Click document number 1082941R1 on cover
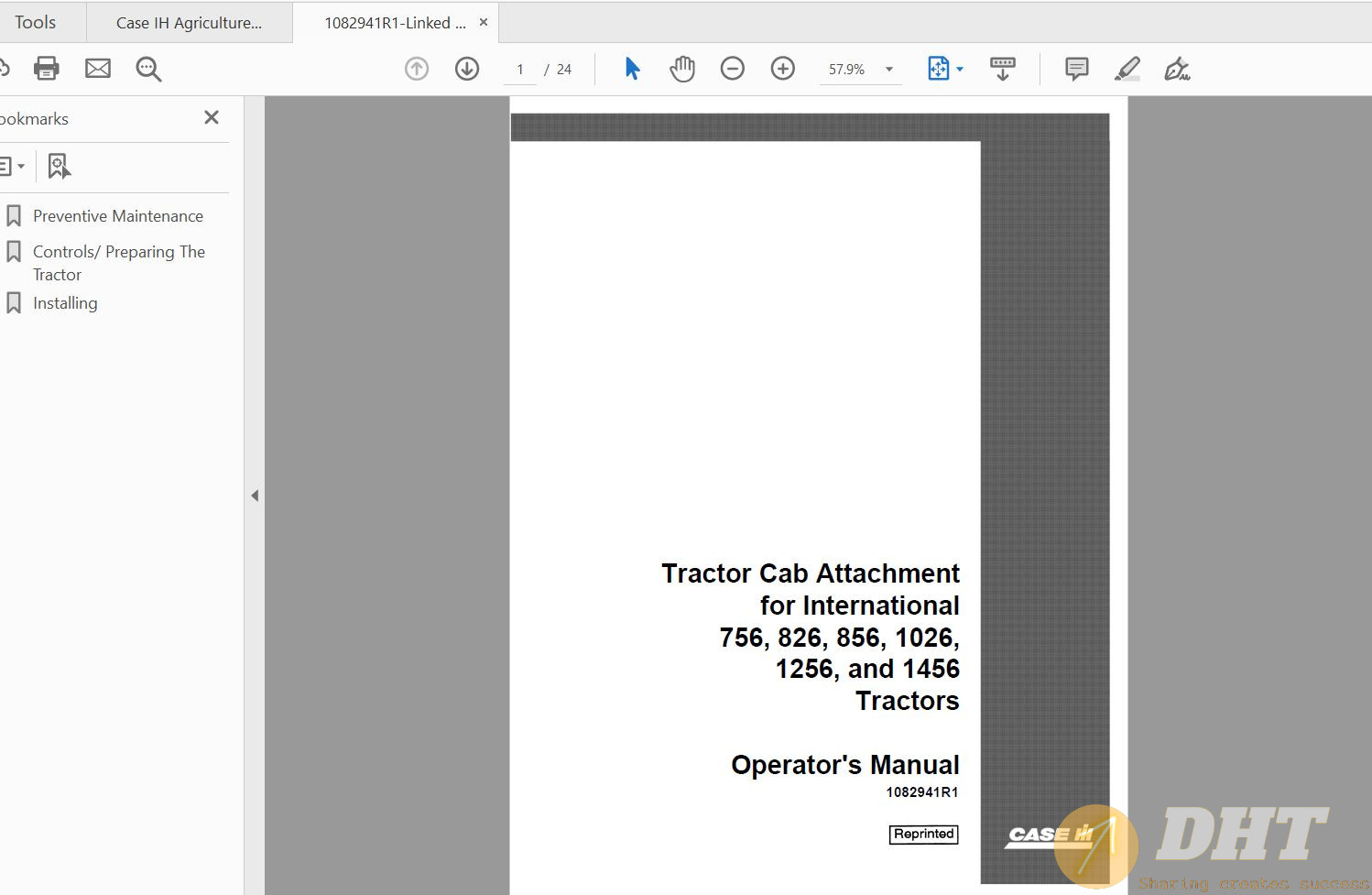Viewport: 1372px width, 895px height. [x=922, y=792]
